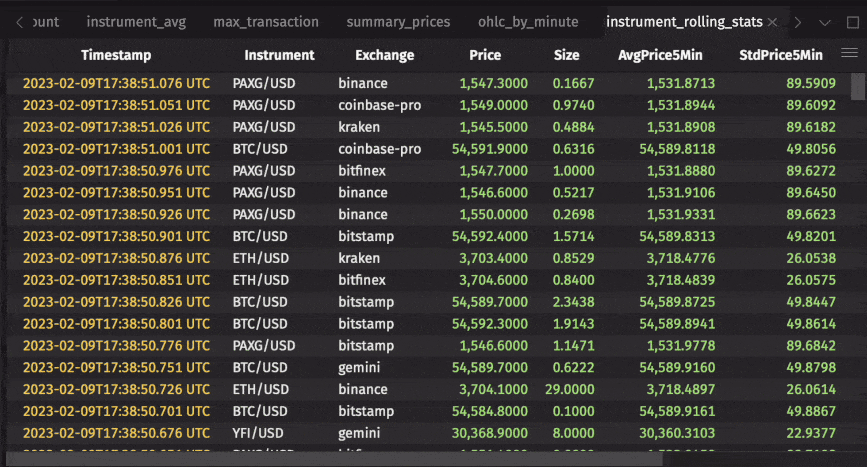This screenshot has width=867, height=467.
Task: Sort by the Timestamp column header
Action: [116, 55]
